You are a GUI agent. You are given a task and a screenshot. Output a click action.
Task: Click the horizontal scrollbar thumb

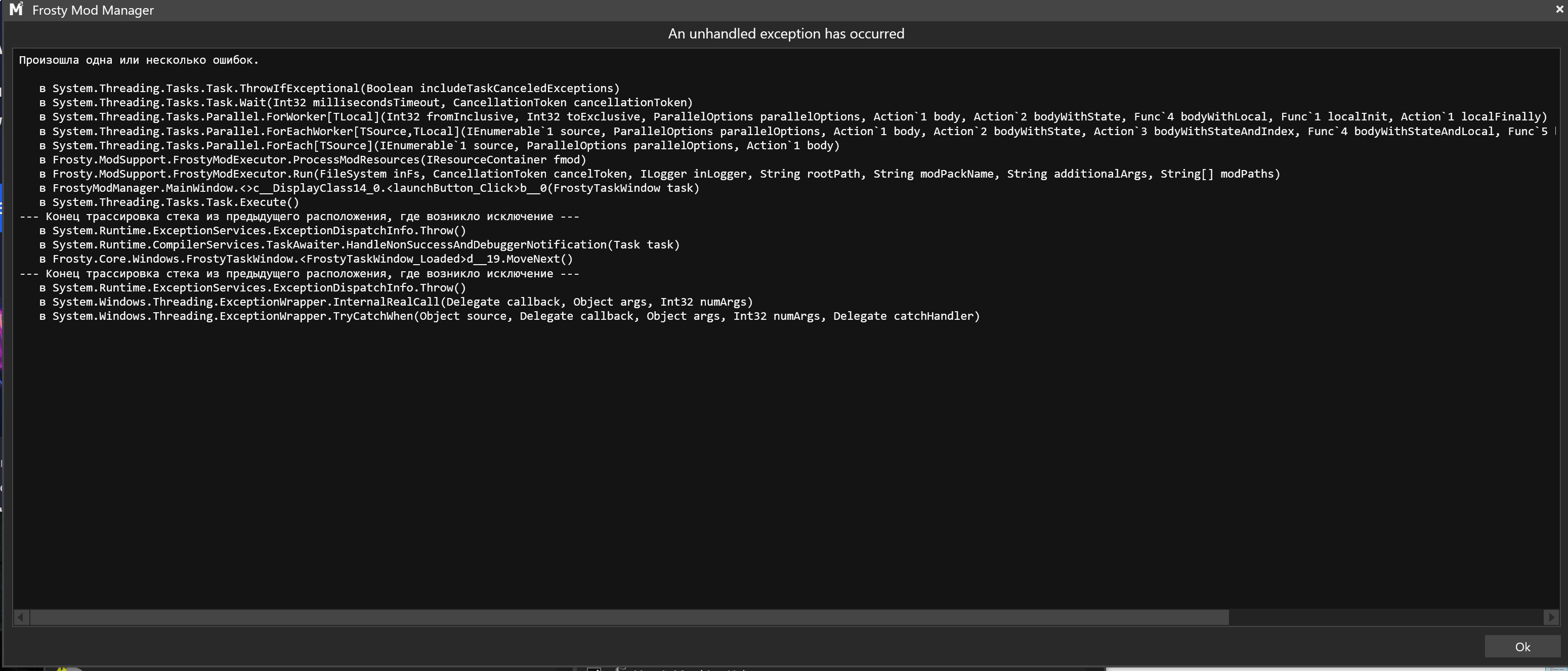point(629,617)
